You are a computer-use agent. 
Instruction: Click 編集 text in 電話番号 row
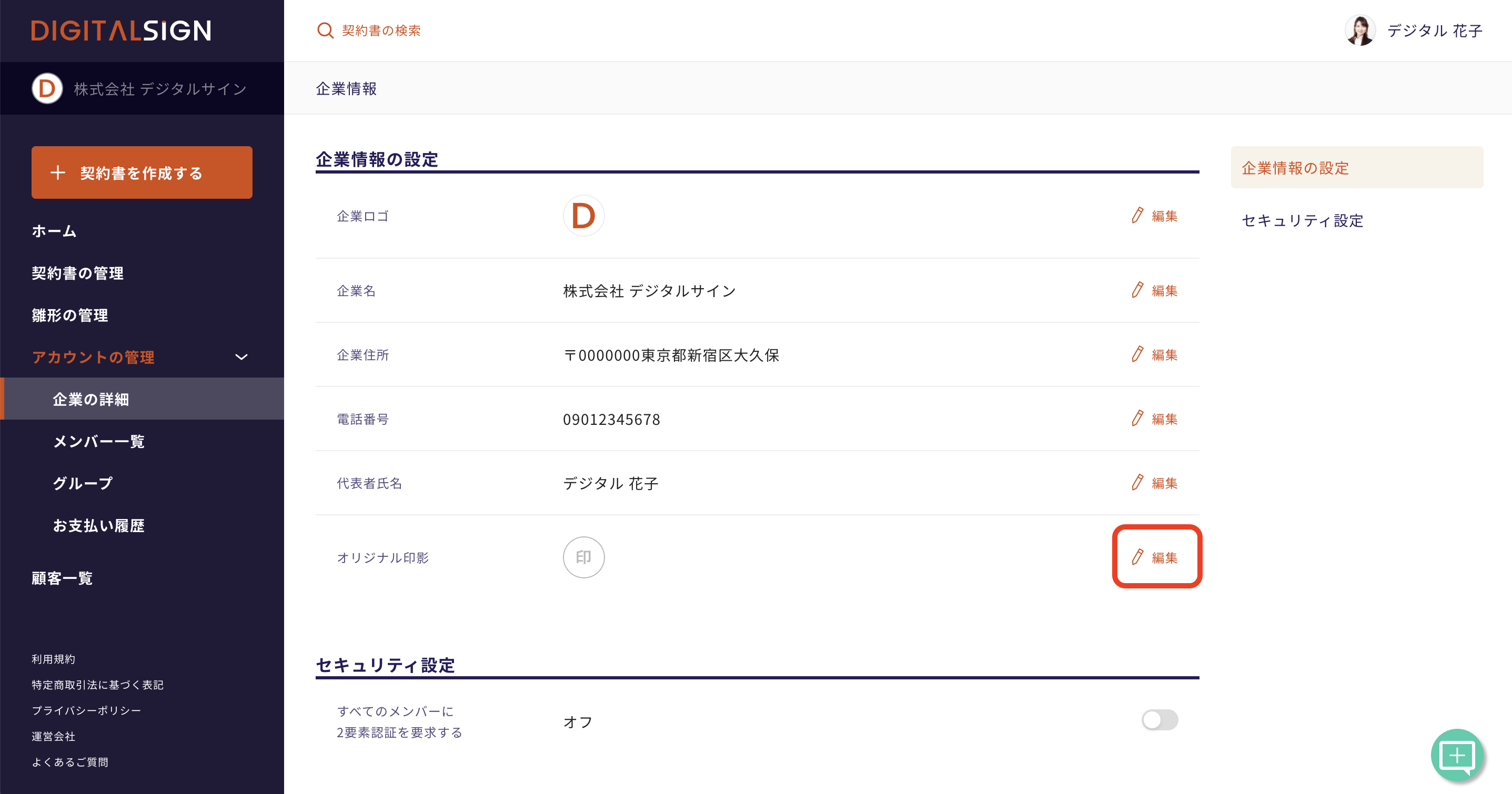click(x=1165, y=419)
